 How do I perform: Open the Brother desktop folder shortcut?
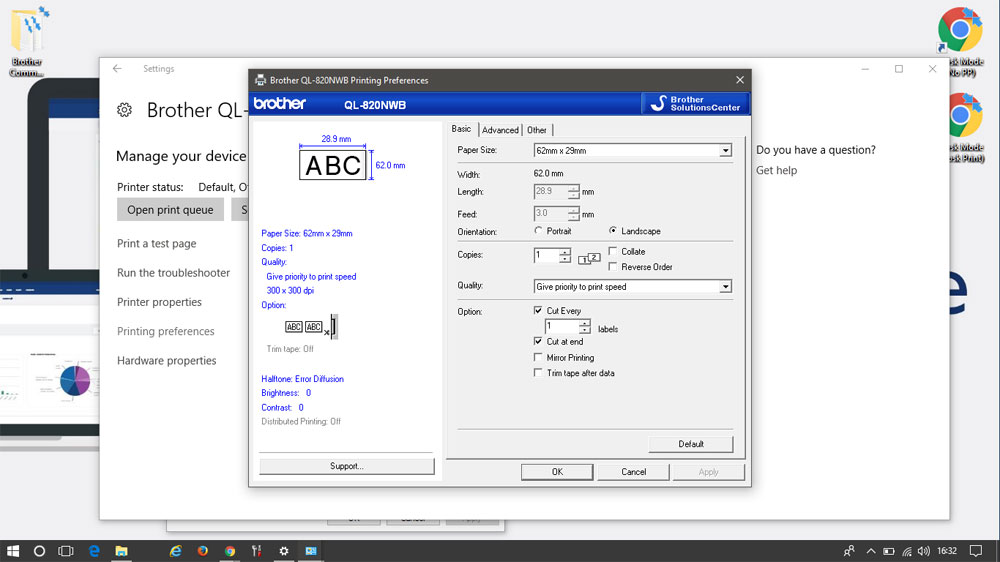27,41
